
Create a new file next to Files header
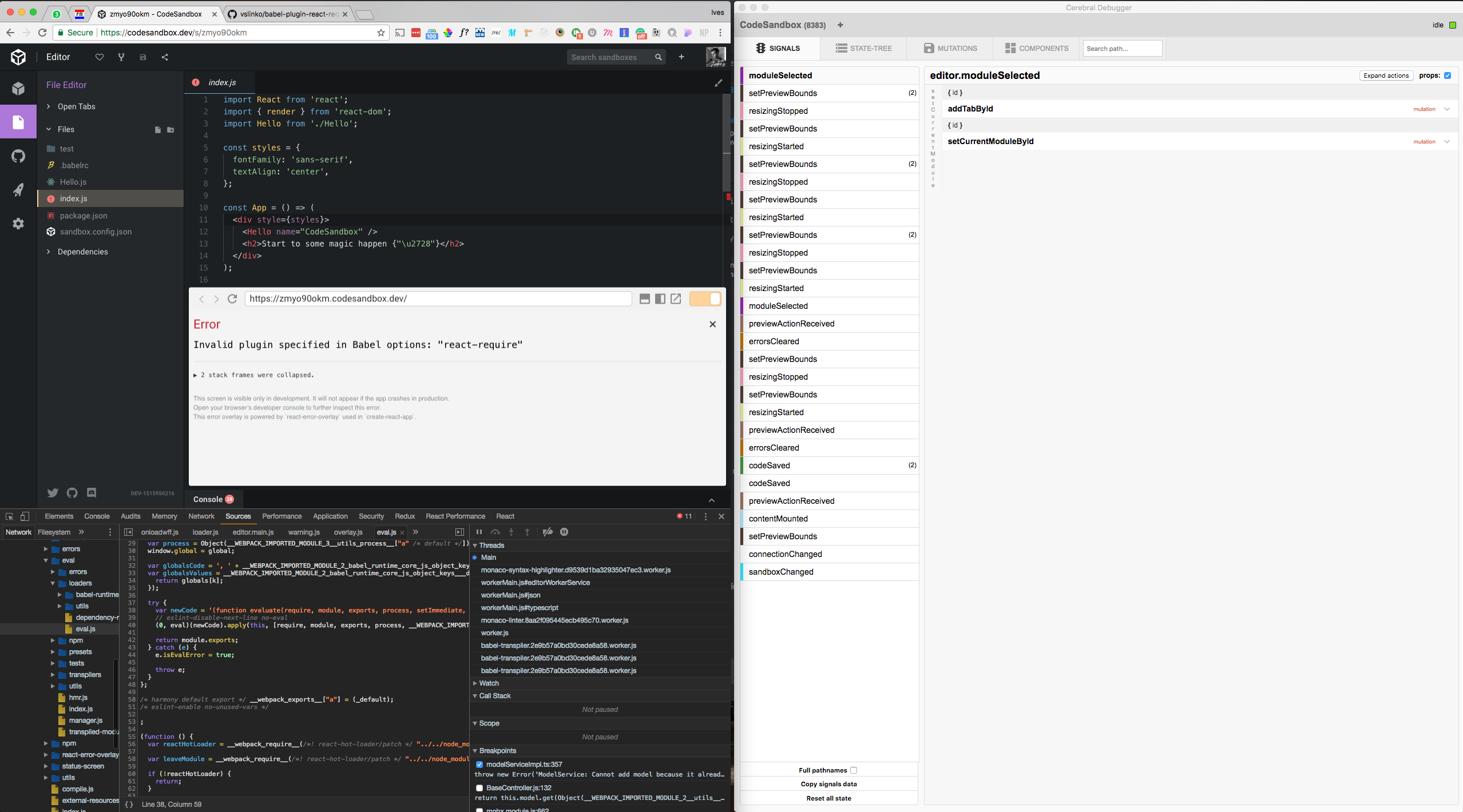pos(158,130)
